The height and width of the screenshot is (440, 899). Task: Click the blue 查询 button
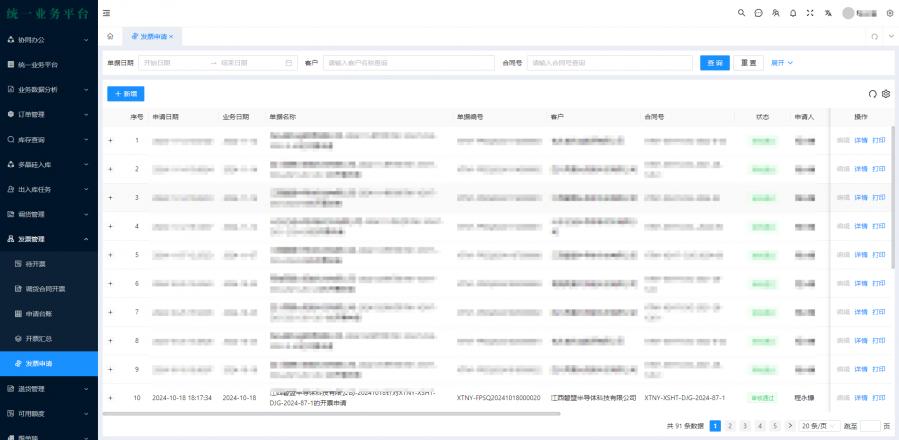click(714, 62)
